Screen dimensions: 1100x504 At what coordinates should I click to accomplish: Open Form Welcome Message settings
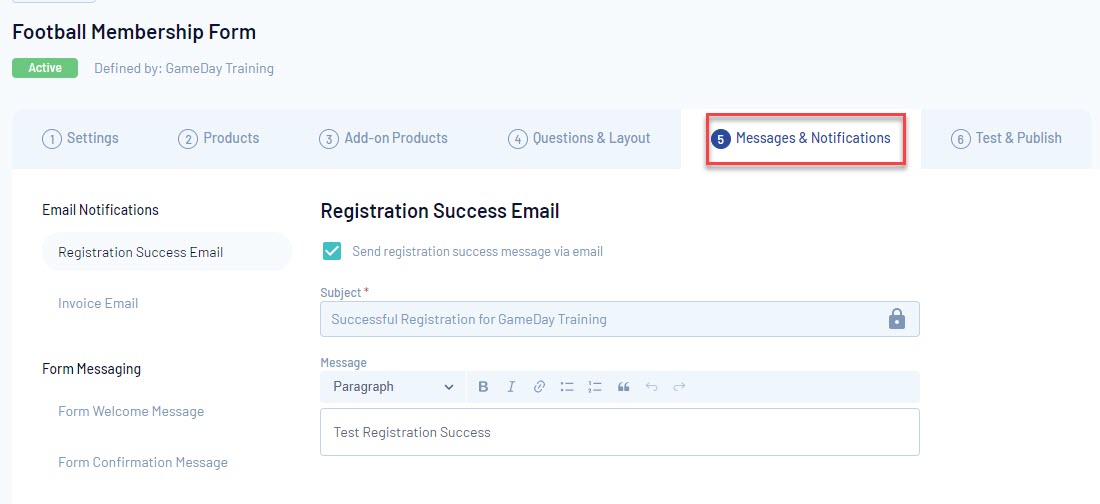pyautogui.click(x=131, y=411)
